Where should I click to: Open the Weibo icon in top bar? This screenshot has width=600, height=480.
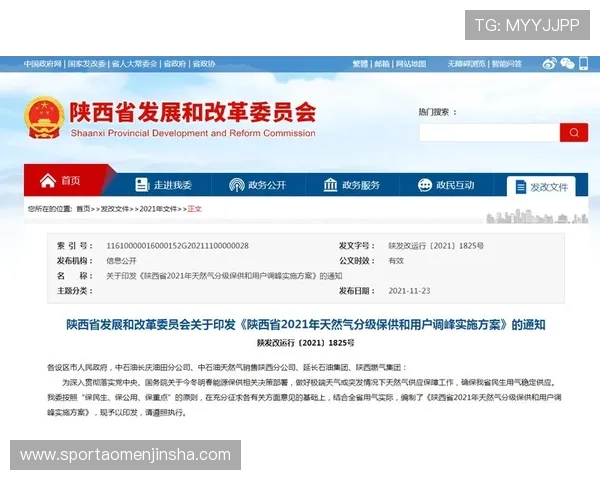549,64
